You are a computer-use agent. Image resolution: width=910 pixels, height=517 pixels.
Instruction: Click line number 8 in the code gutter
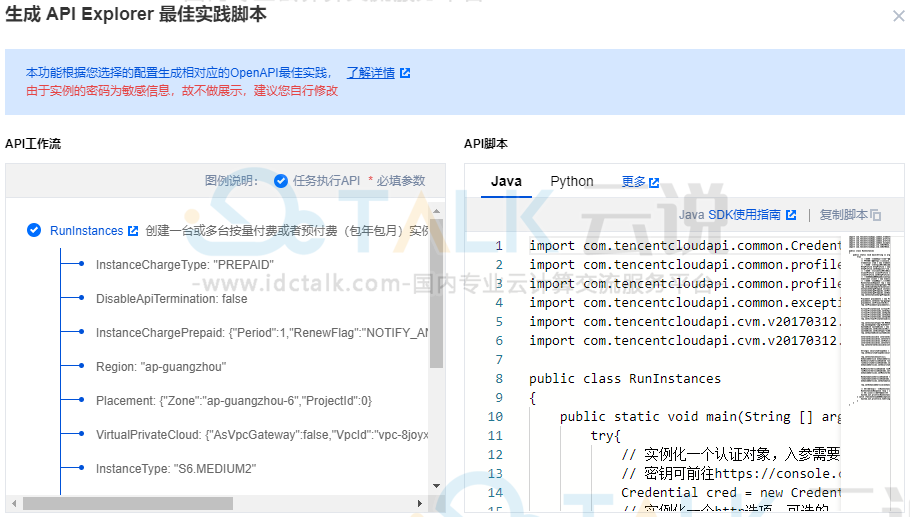click(499, 379)
